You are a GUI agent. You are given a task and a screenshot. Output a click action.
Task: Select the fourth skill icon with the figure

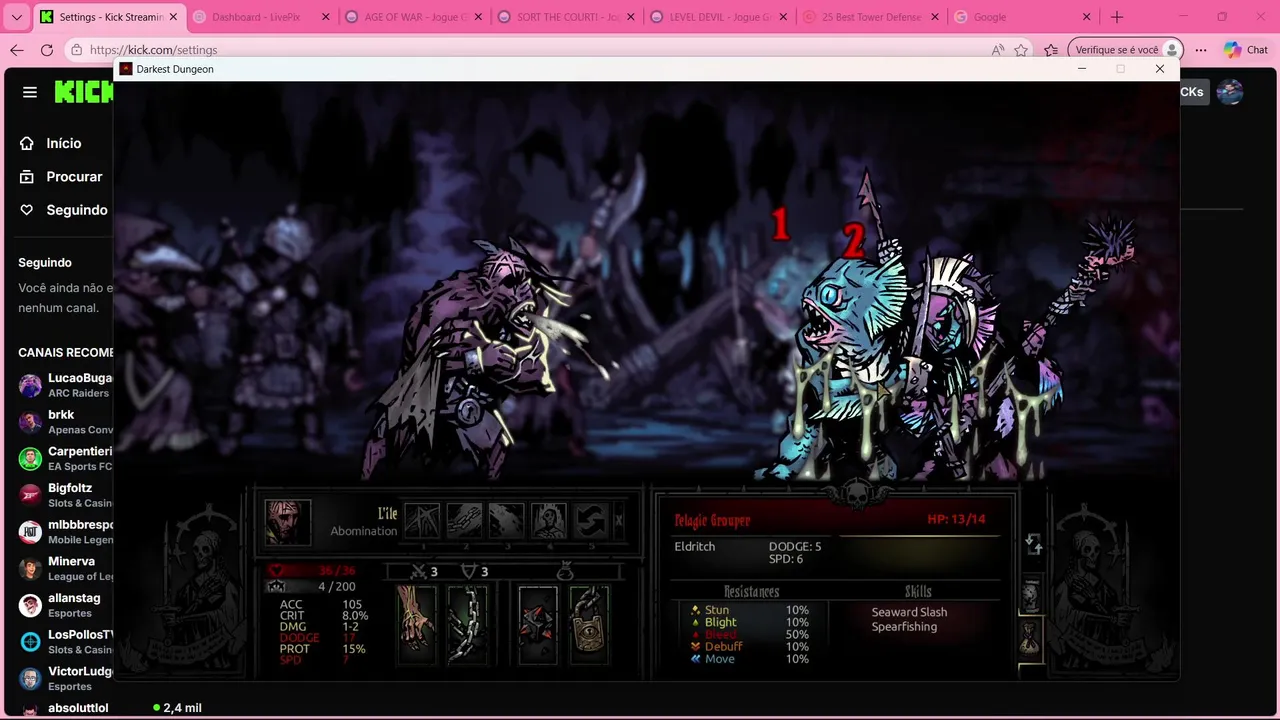[548, 521]
